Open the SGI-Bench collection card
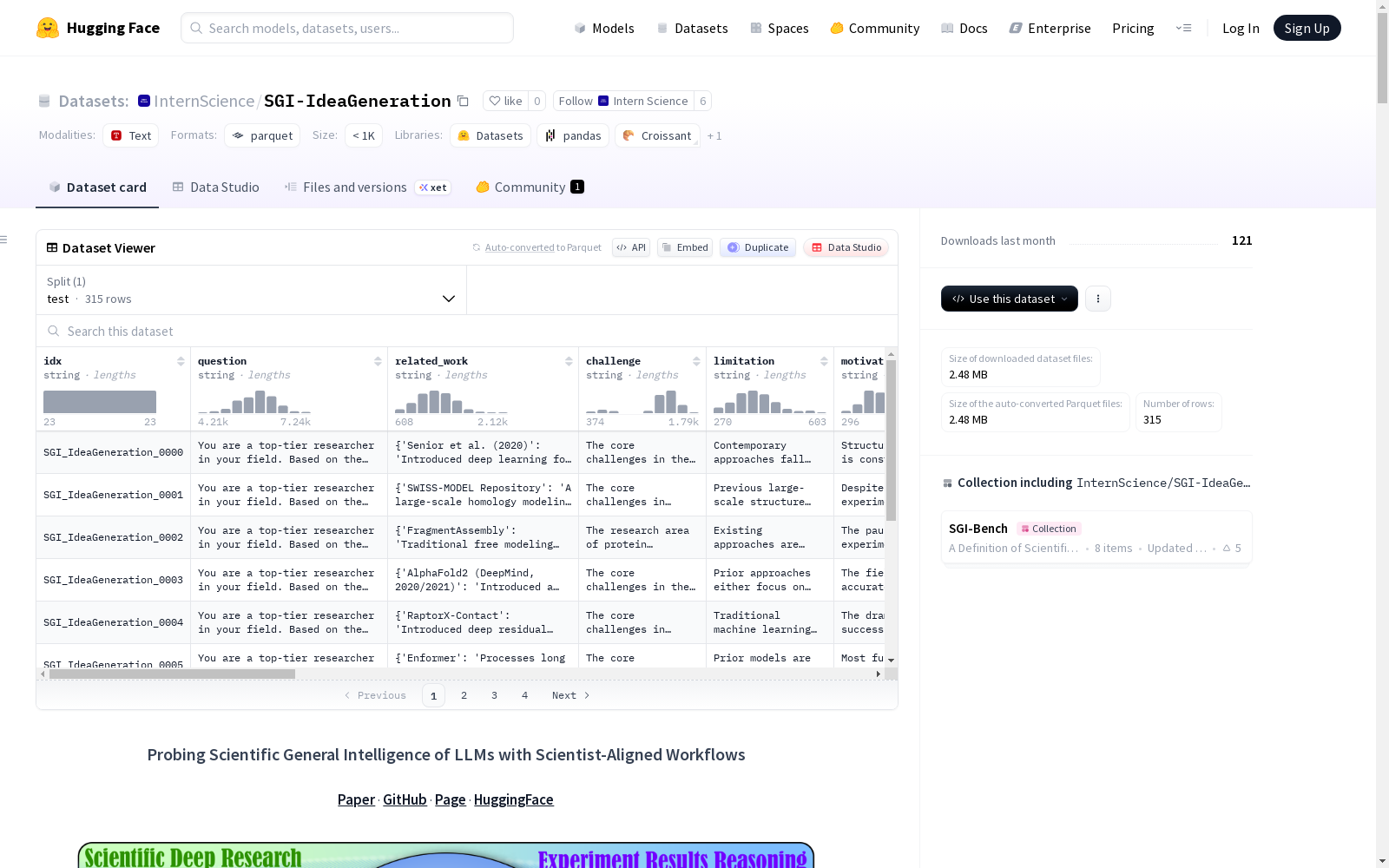The height and width of the screenshot is (868, 1389). pos(1096,537)
